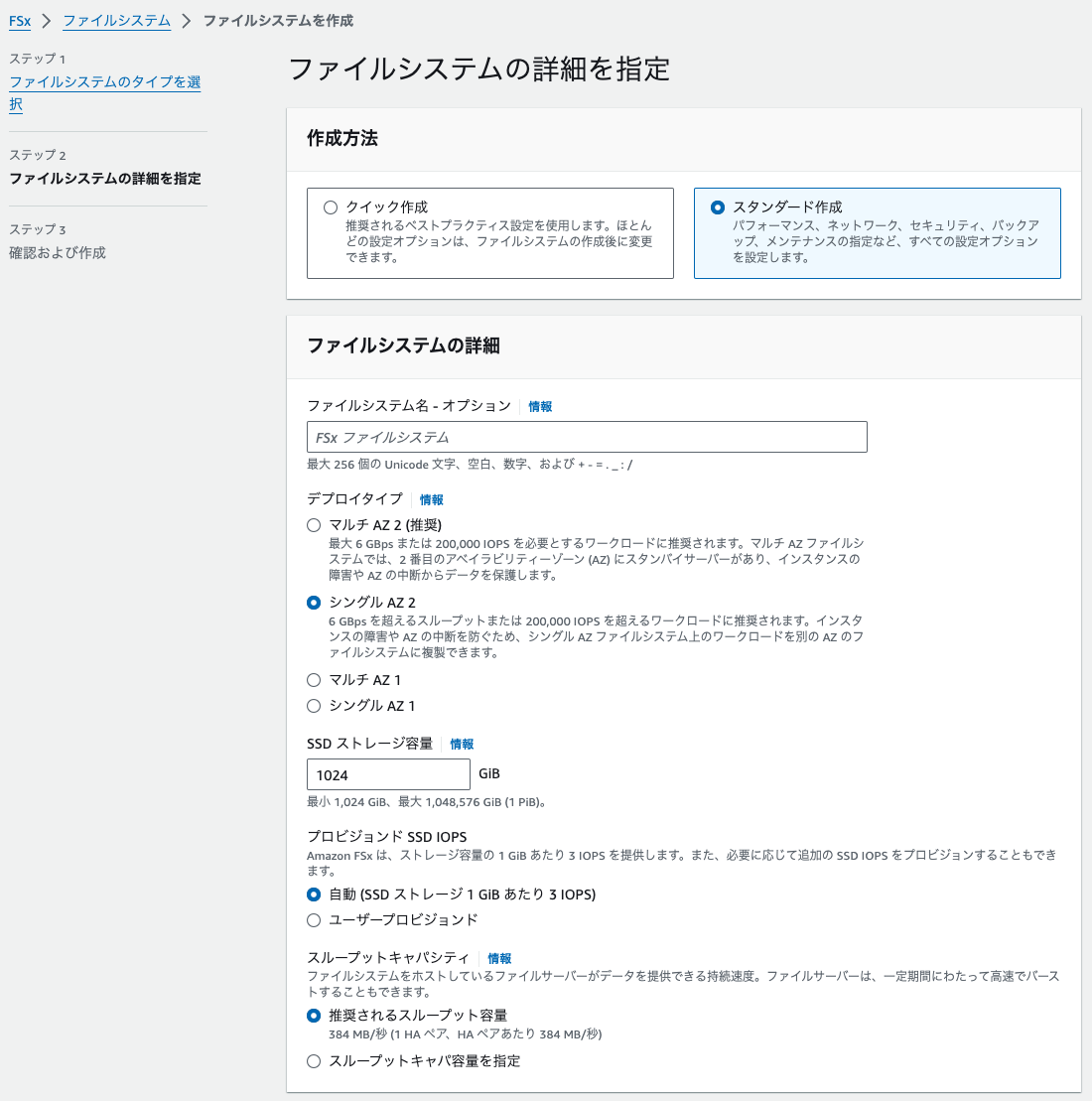
Task: Open 情報 link next to スループットキャパシティ
Action: pos(499,958)
